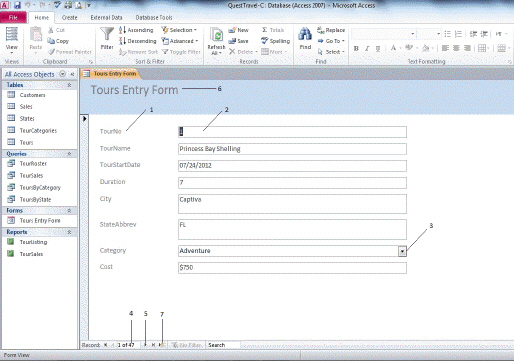The width and height of the screenshot is (514, 361).
Task: Click the Save record button
Action: (238, 41)
